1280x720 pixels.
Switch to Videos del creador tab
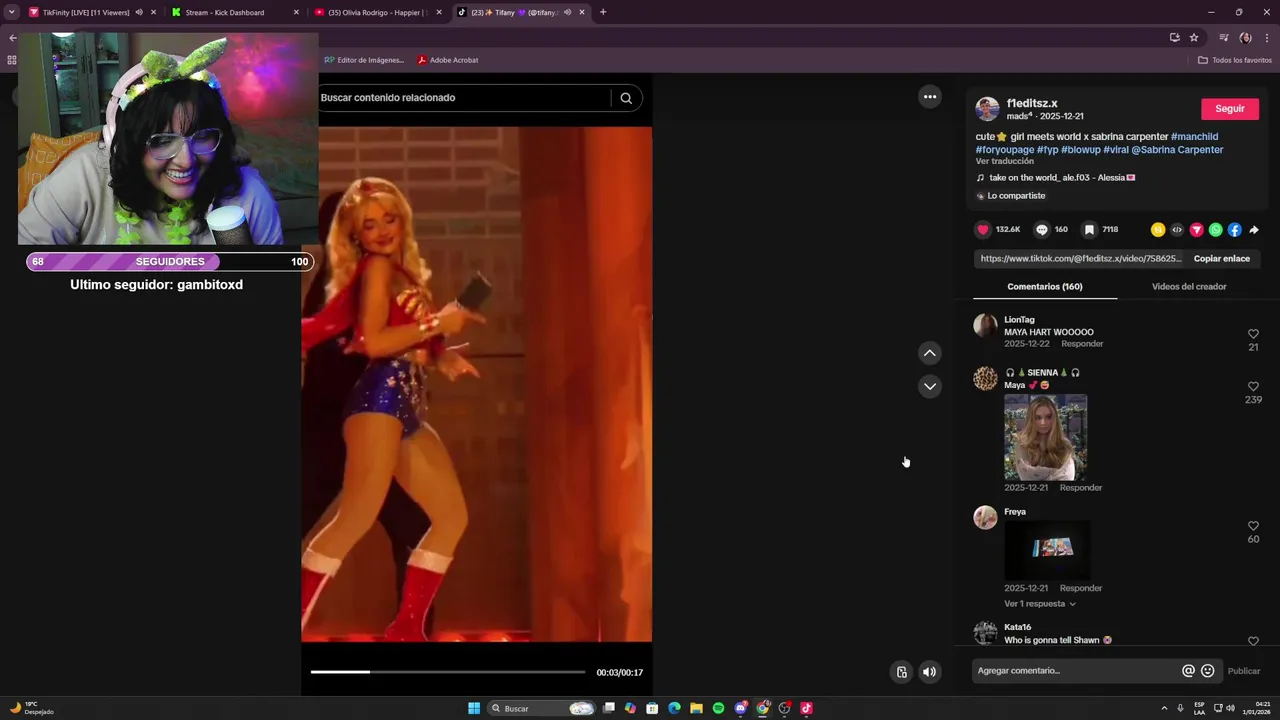[x=1189, y=287]
